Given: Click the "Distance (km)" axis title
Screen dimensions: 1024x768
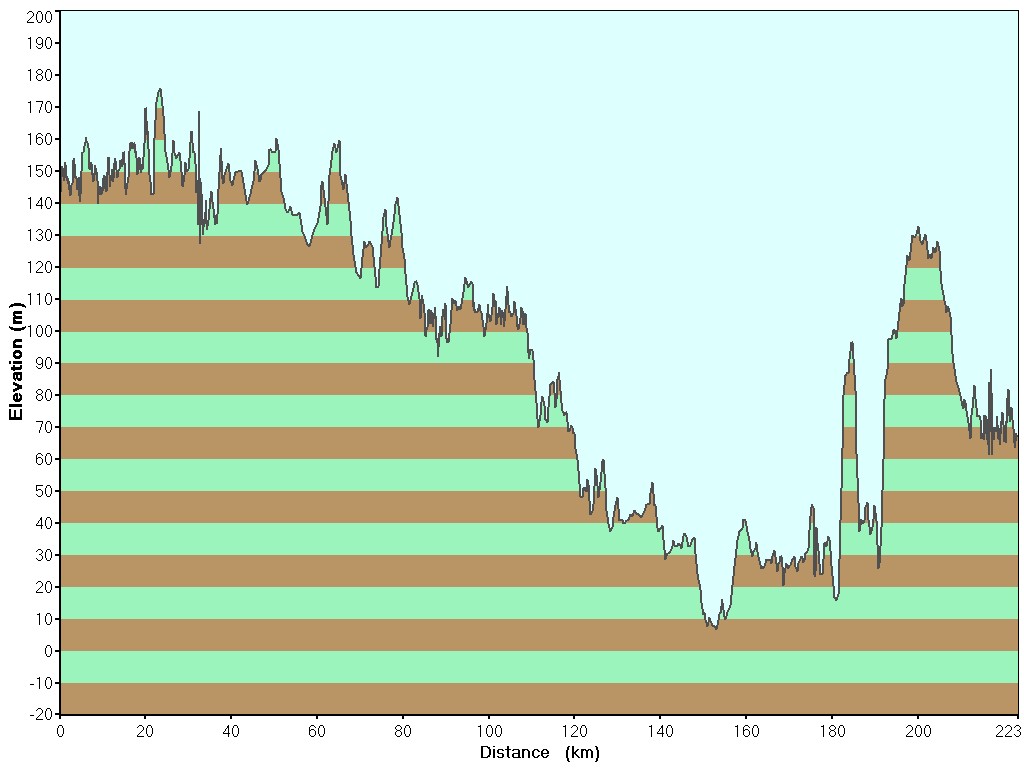Looking at the screenshot, I should pyautogui.click(x=539, y=753).
